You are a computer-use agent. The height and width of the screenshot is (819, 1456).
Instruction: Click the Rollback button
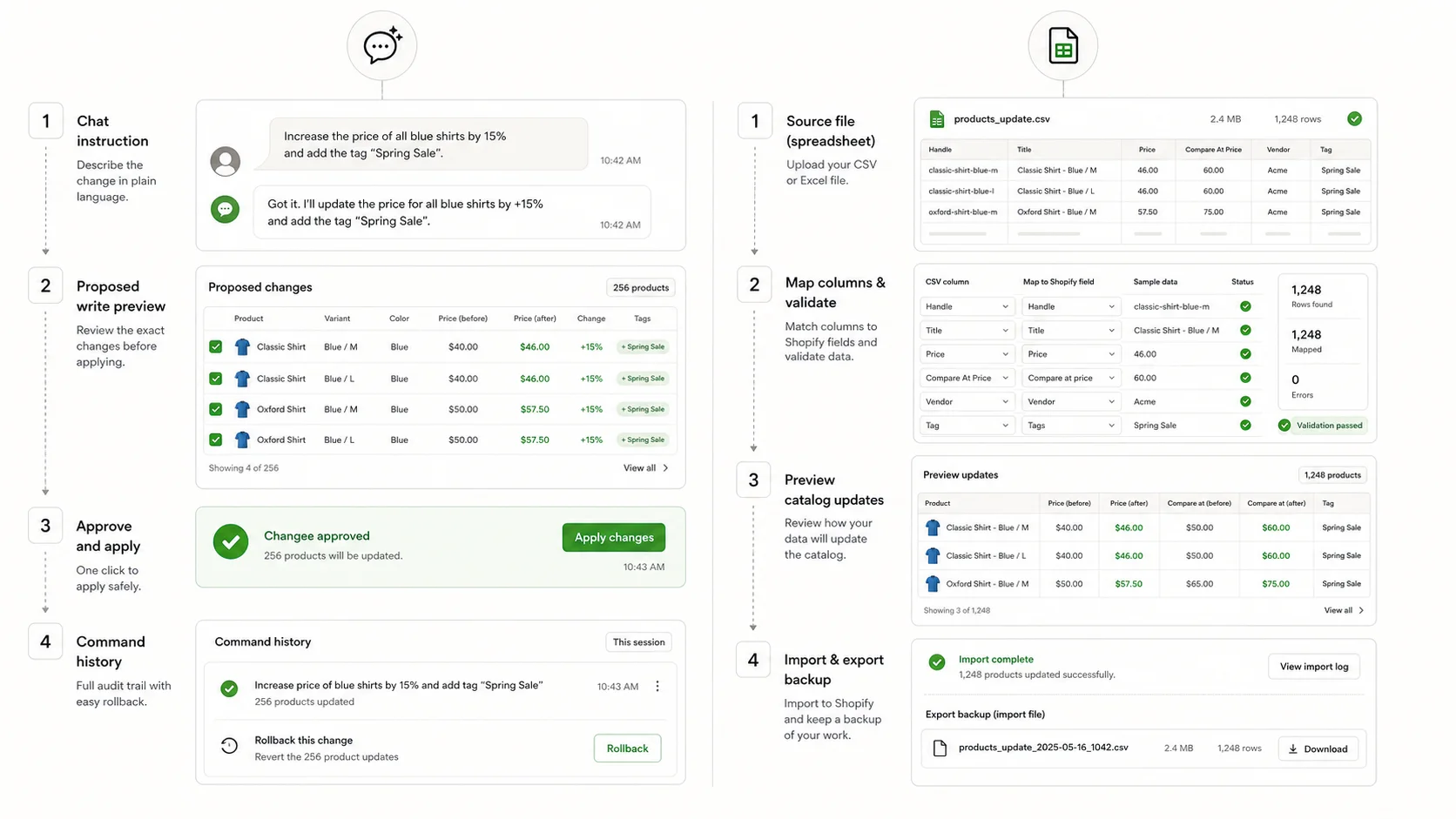pyautogui.click(x=627, y=749)
